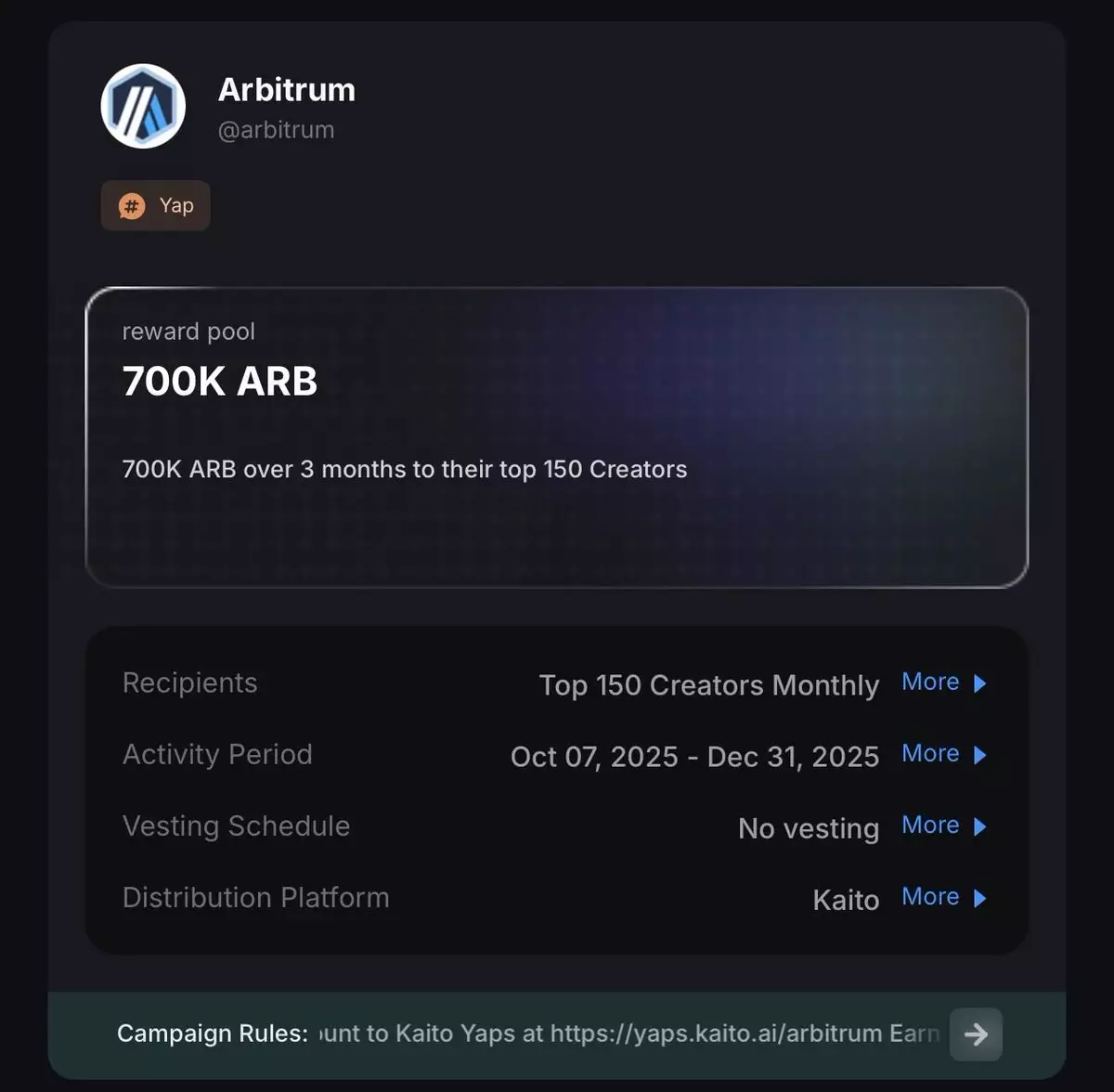The width and height of the screenshot is (1114, 1092).
Task: Click the Arbitrum profile name
Action: coord(287,89)
